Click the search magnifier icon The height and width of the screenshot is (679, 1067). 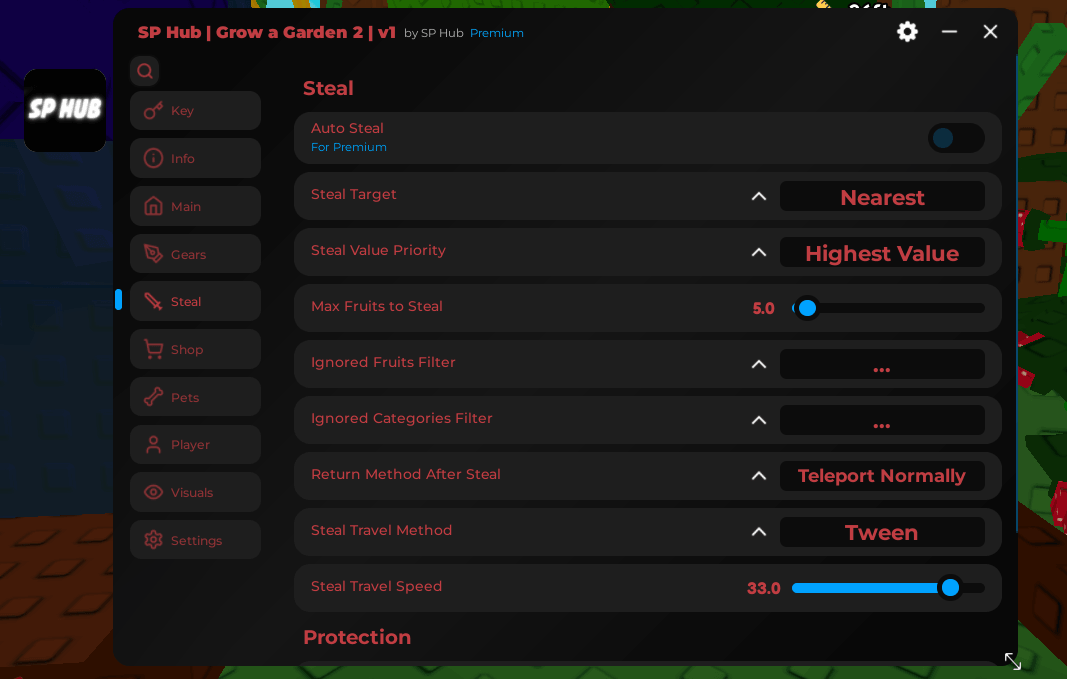coord(144,71)
